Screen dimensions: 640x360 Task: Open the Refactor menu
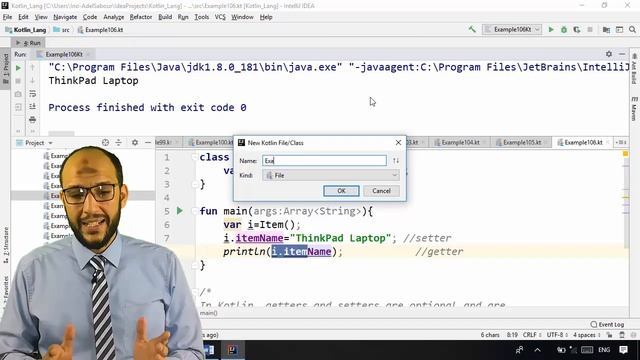[x=141, y=17]
